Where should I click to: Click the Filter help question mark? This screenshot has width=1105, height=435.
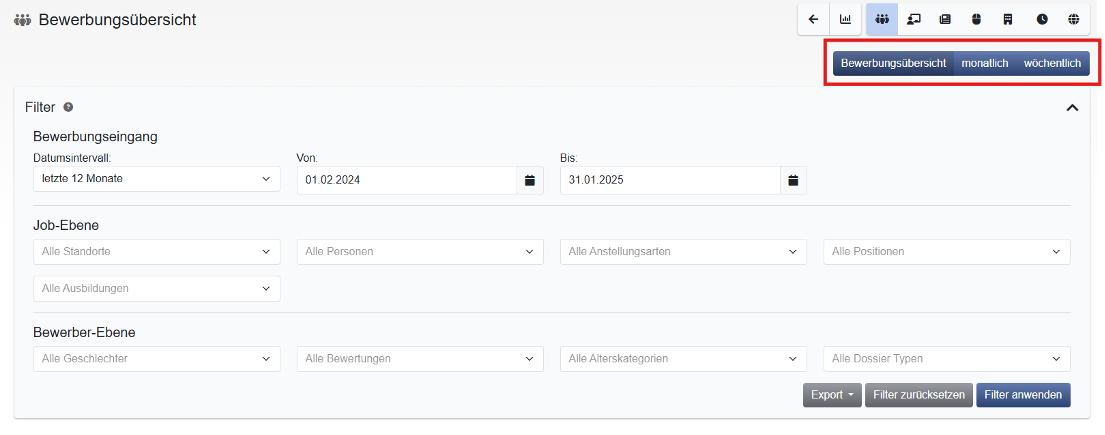click(x=68, y=107)
